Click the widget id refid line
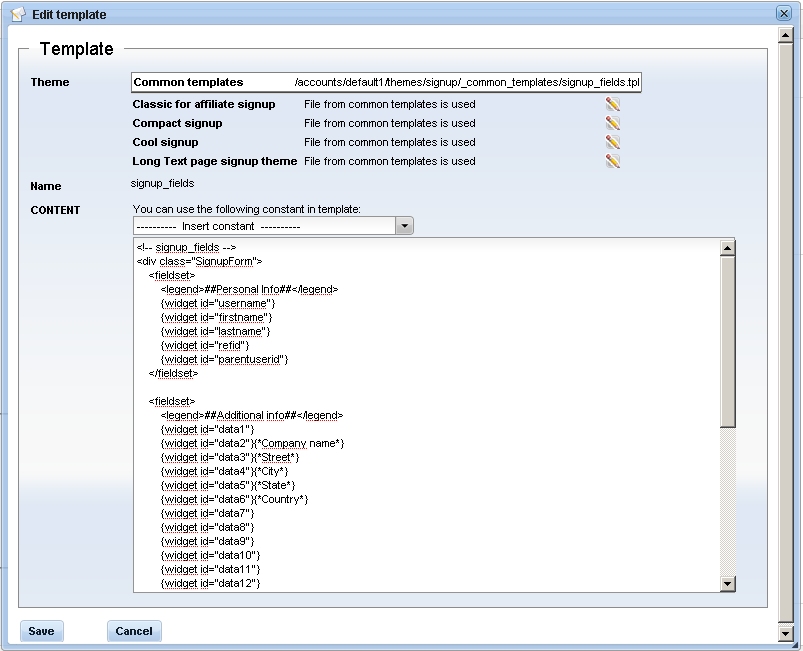The image size is (803, 651). point(204,345)
